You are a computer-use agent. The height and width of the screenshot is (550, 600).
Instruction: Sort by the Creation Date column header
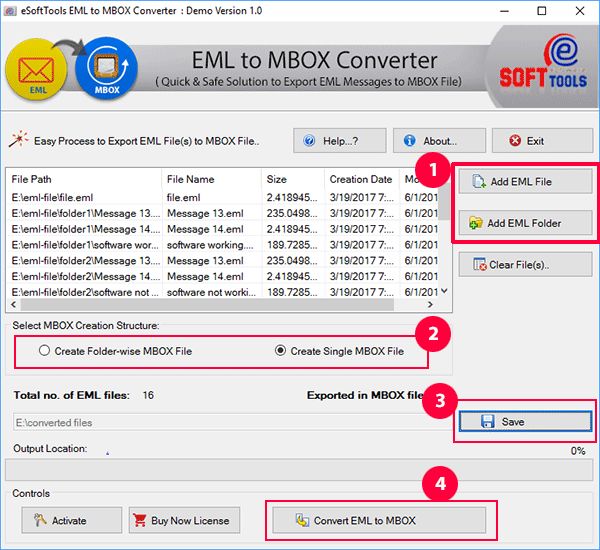pos(362,179)
